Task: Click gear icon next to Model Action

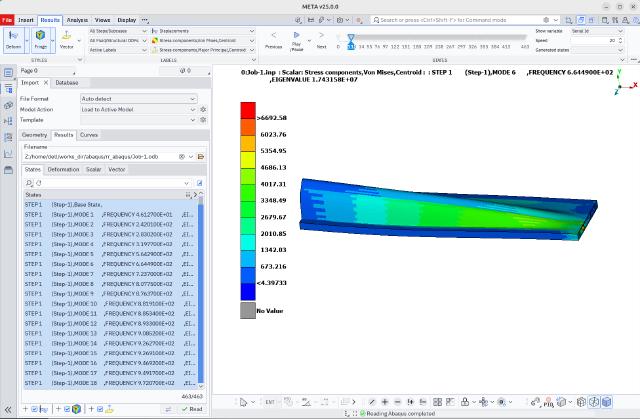Action: pos(203,109)
